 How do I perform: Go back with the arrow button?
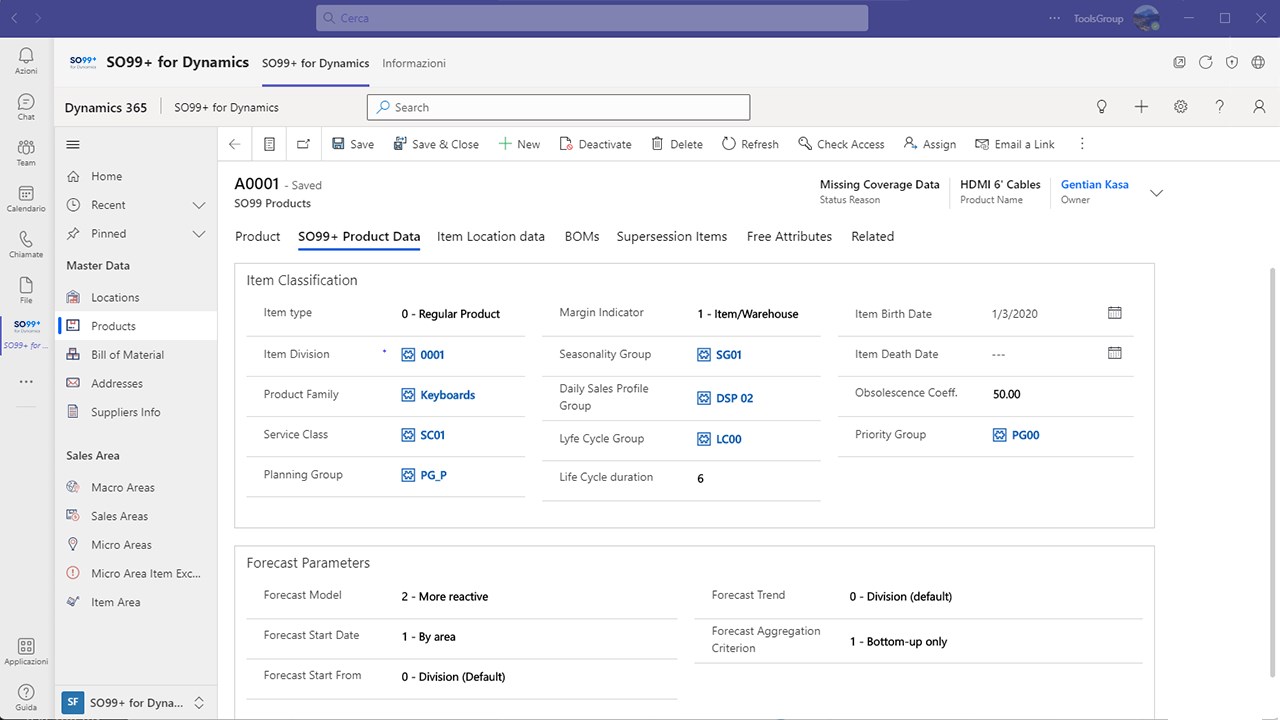coord(234,144)
